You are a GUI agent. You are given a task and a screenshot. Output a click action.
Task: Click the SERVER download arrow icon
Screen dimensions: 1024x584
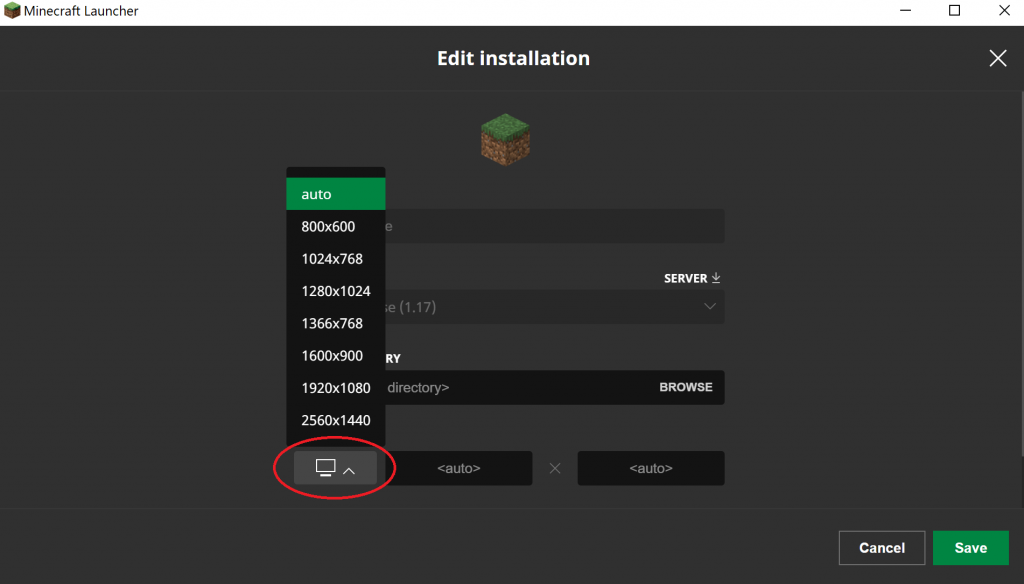click(x=716, y=278)
